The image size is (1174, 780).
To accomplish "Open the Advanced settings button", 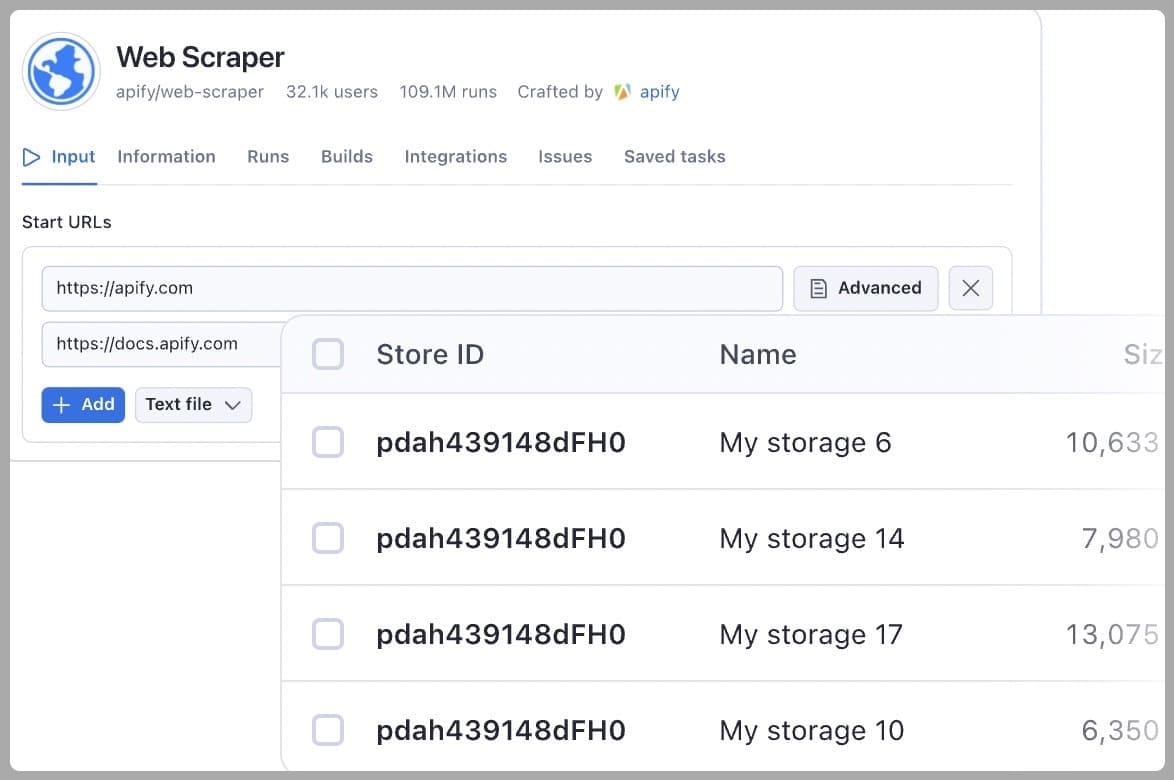I will [865, 287].
